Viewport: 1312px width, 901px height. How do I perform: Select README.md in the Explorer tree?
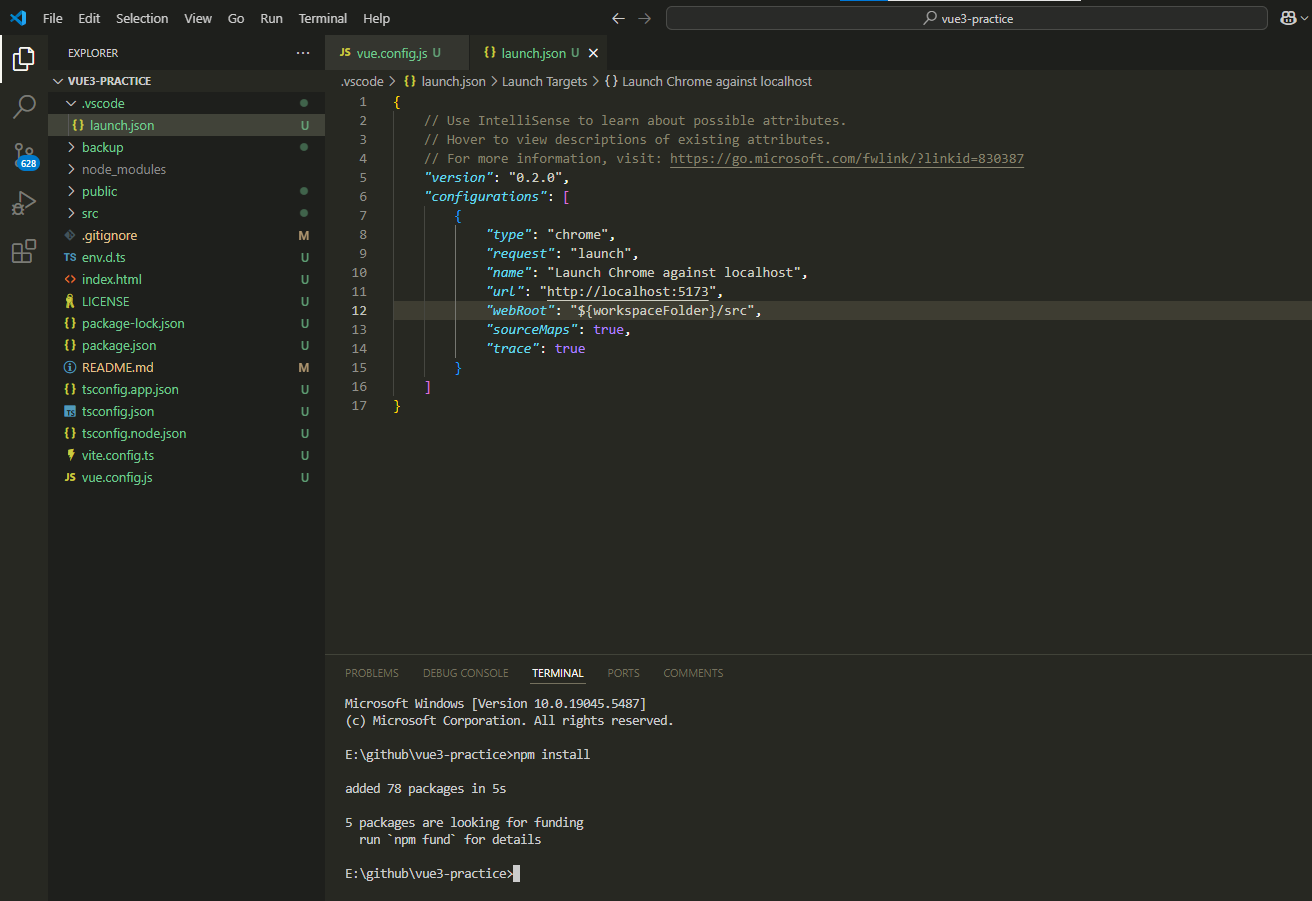pyautogui.click(x=120, y=367)
